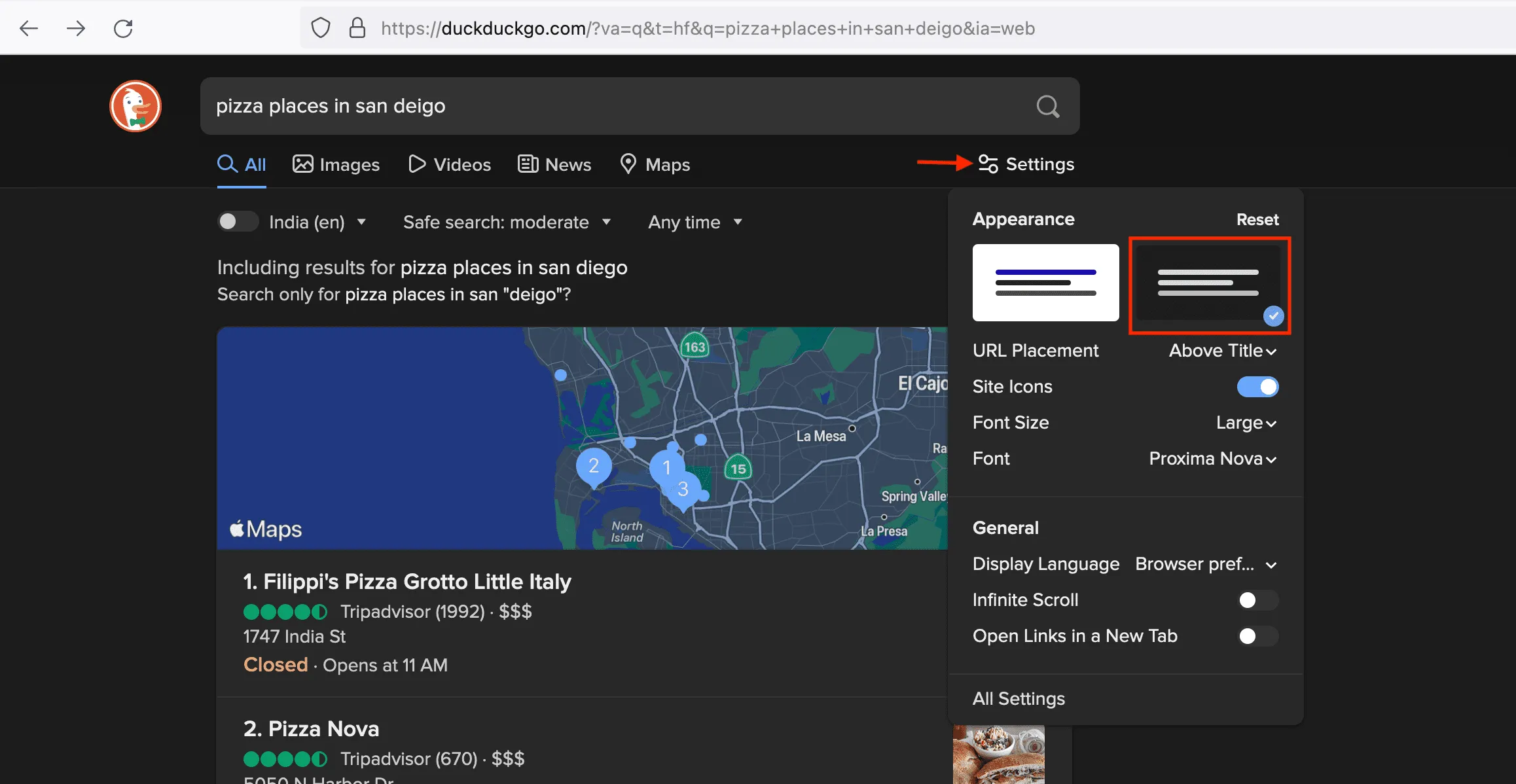Click highway 15 shield on map
Screen dimensions: 1516x784
pyautogui.click(x=738, y=468)
